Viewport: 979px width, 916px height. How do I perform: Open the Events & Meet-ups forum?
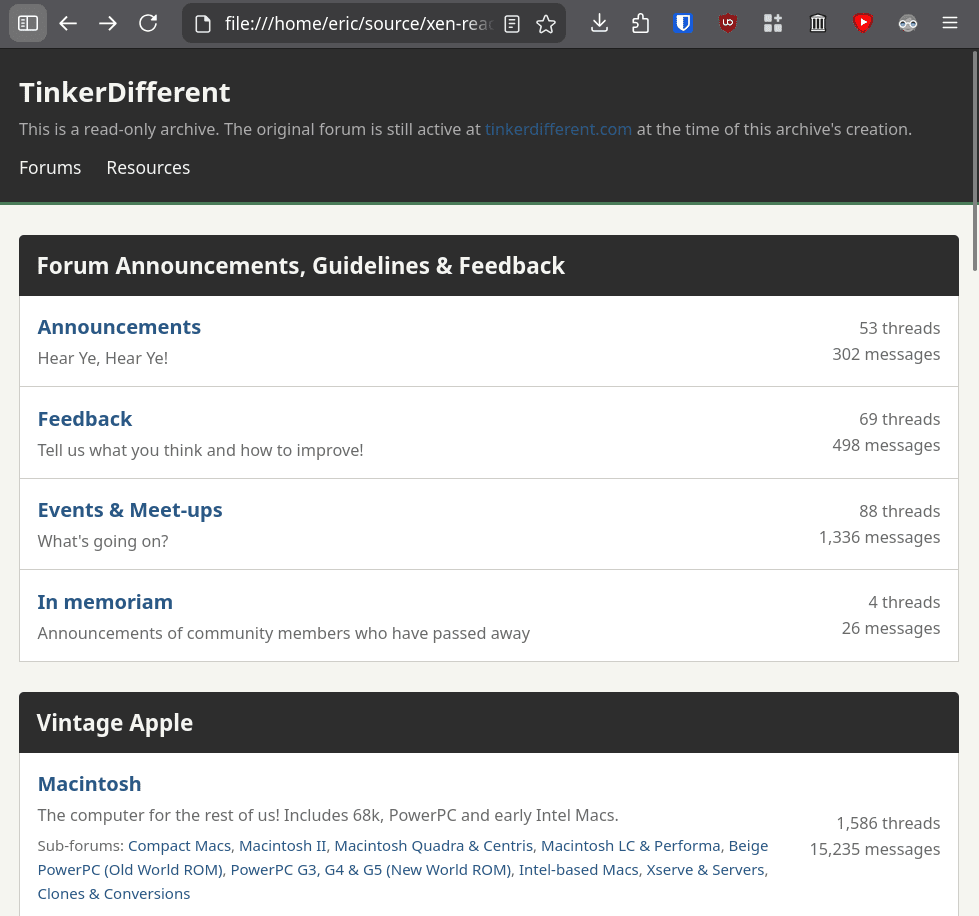coord(130,510)
